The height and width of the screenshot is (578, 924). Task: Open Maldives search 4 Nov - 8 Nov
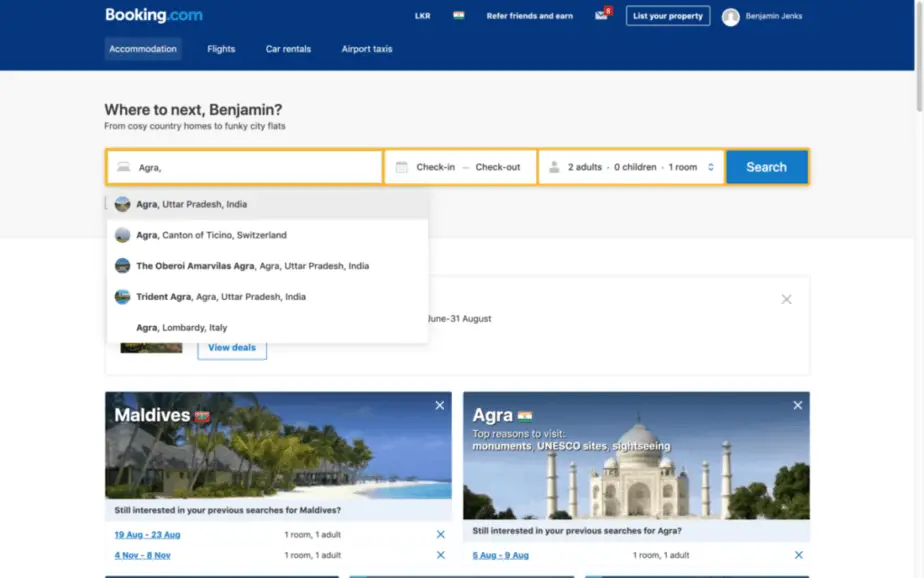point(143,556)
